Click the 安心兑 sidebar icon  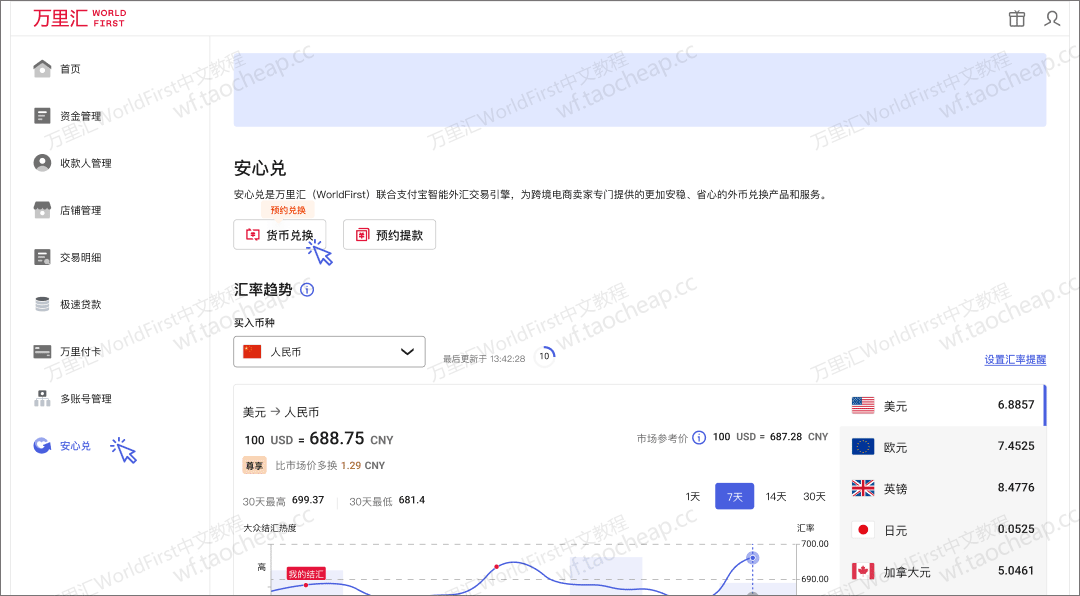[x=42, y=446]
